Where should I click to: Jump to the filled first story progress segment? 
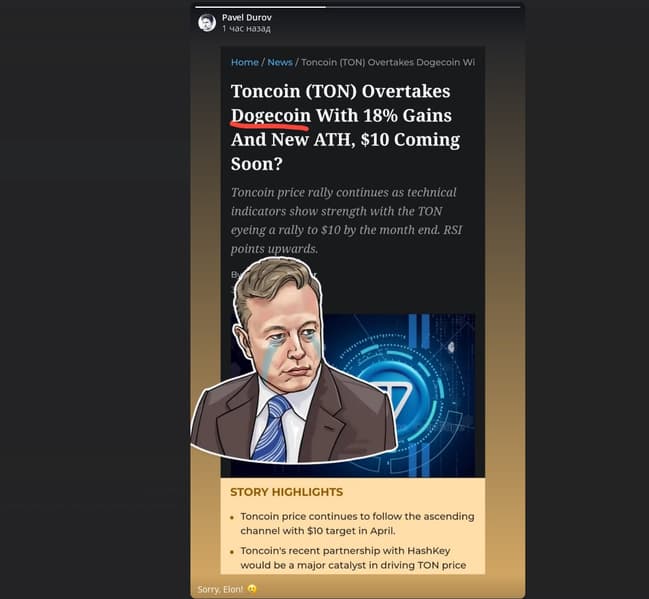coord(260,7)
